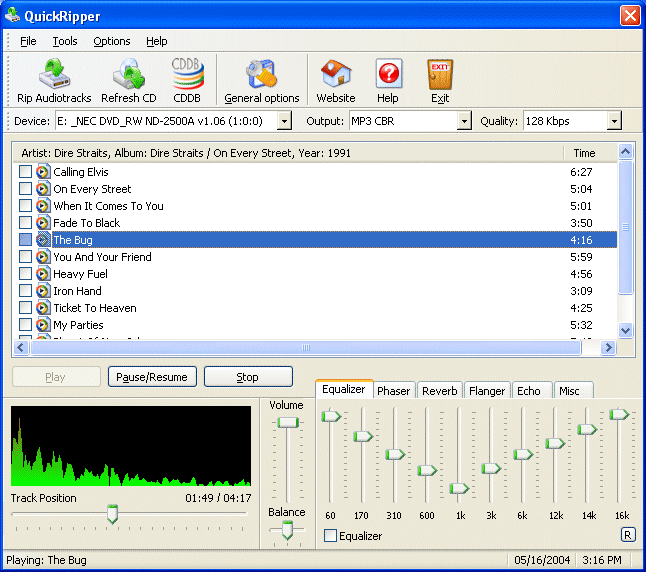
Task: Click the track icon beside The Bug
Action: click(x=43, y=240)
